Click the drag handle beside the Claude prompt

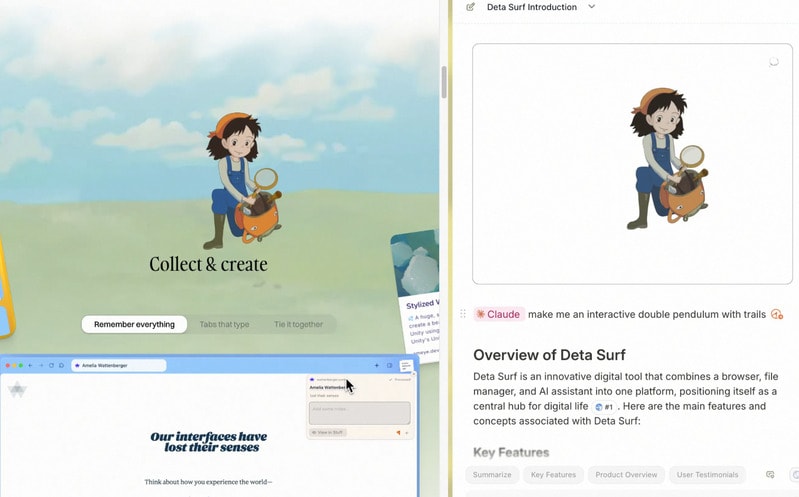click(462, 314)
